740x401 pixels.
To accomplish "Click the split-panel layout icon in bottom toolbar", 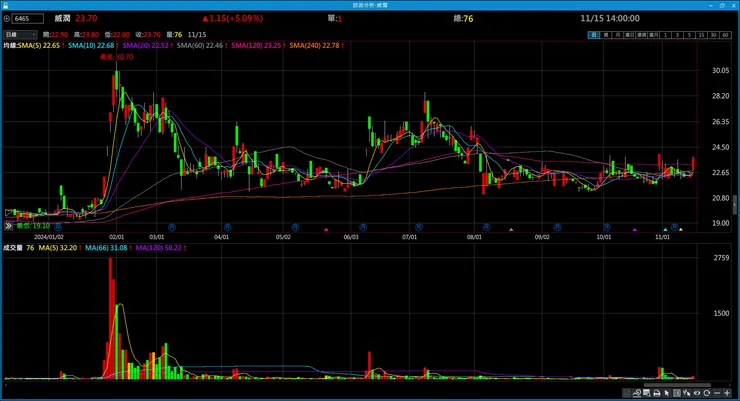I will pyautogui.click(x=677, y=393).
